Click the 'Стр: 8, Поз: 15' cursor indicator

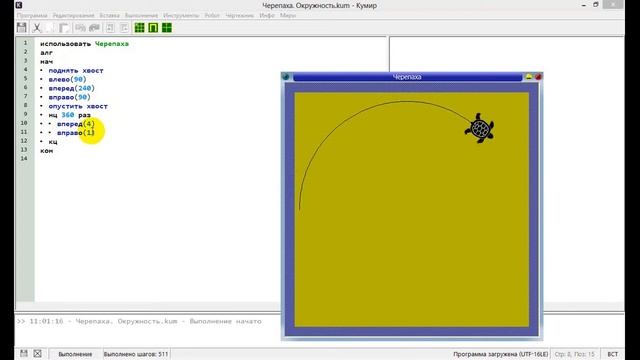(575, 354)
